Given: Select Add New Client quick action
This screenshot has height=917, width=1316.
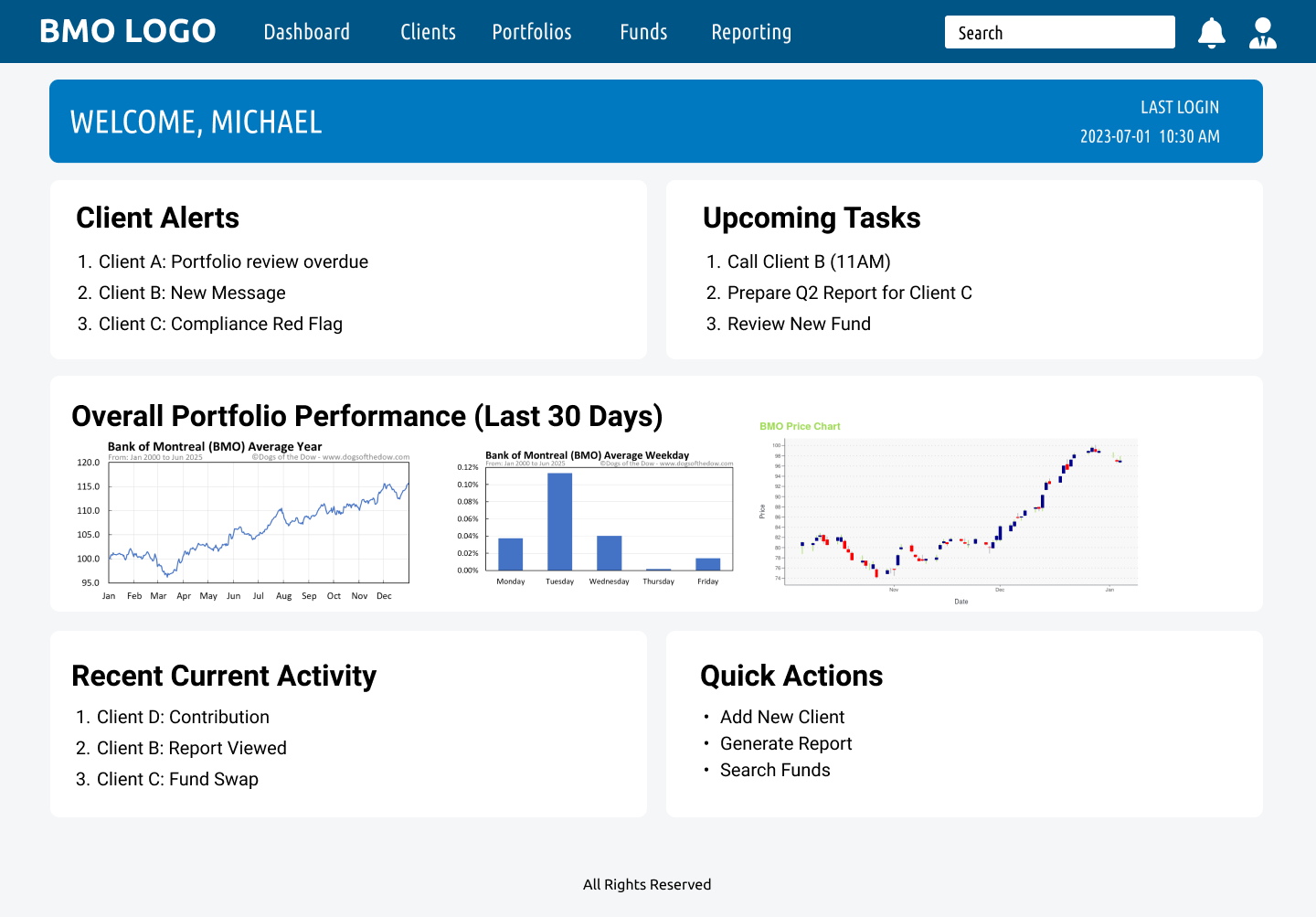Looking at the screenshot, I should (x=782, y=717).
